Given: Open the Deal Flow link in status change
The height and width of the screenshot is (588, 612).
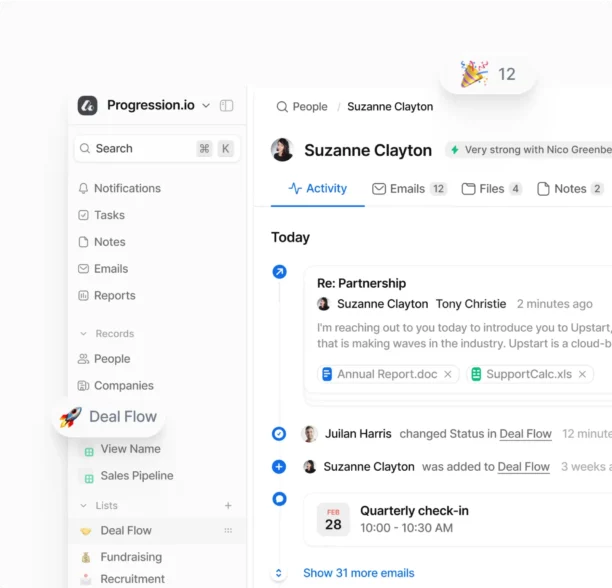Looking at the screenshot, I should [525, 434].
